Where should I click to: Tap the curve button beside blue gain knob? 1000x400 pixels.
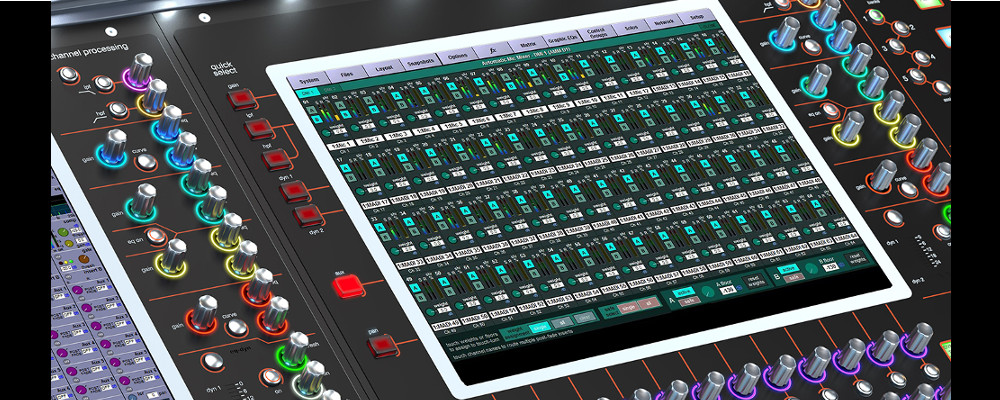pos(146,162)
